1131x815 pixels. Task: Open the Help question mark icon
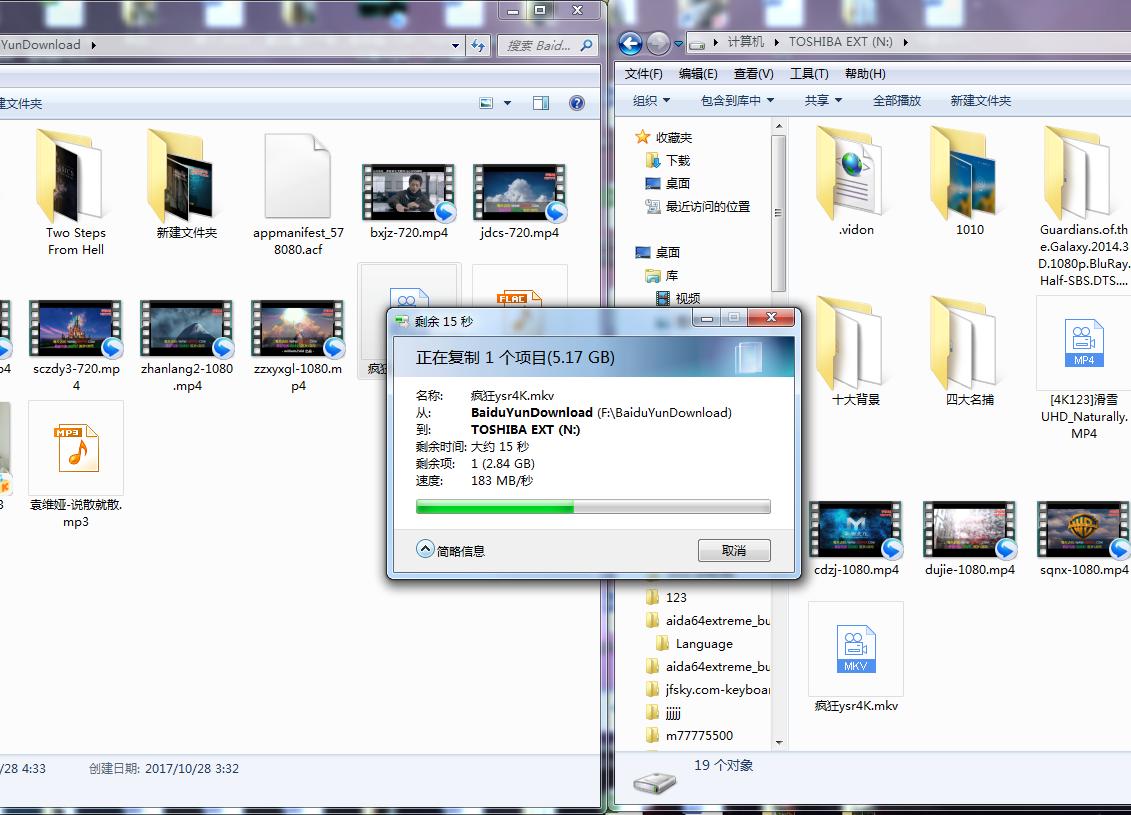pos(577,103)
